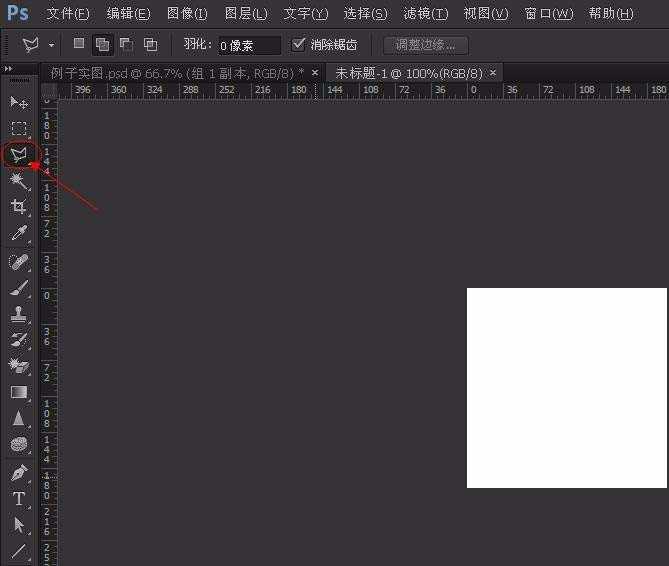This screenshot has height=566, width=669.
Task: Choose the New Selection mode button
Action: 80,45
